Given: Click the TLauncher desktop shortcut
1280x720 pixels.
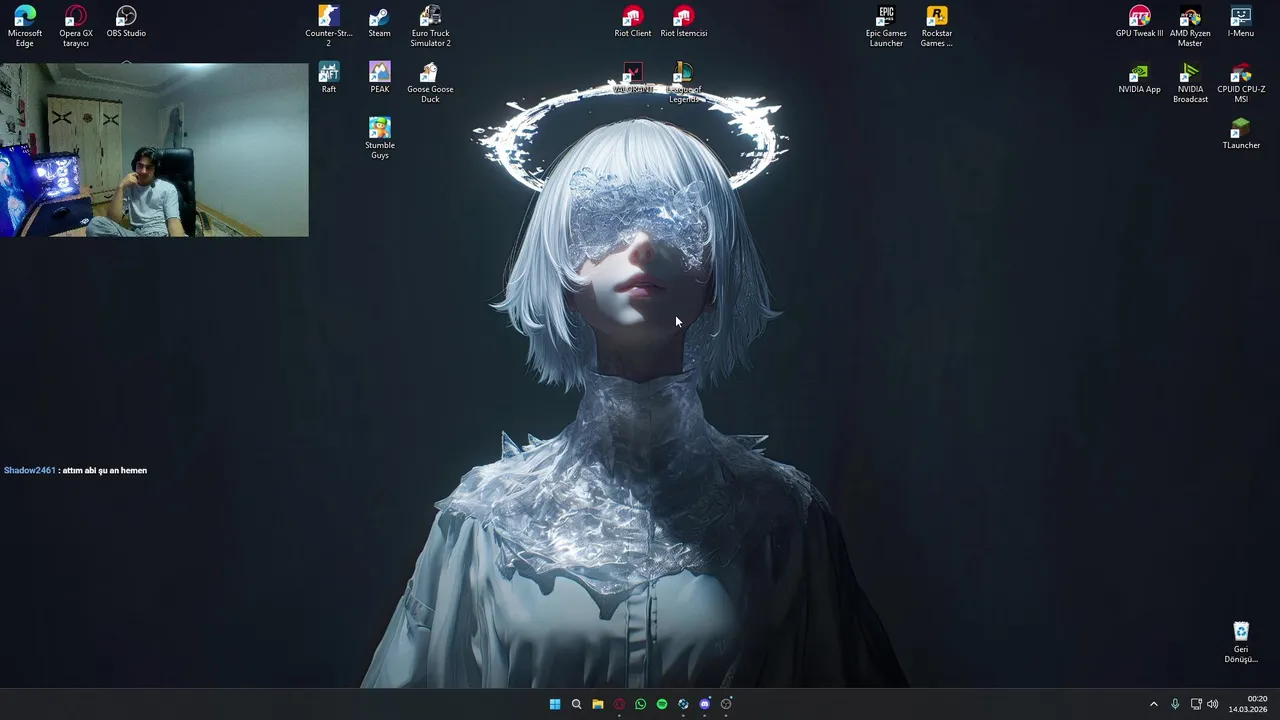Looking at the screenshot, I should [1240, 134].
